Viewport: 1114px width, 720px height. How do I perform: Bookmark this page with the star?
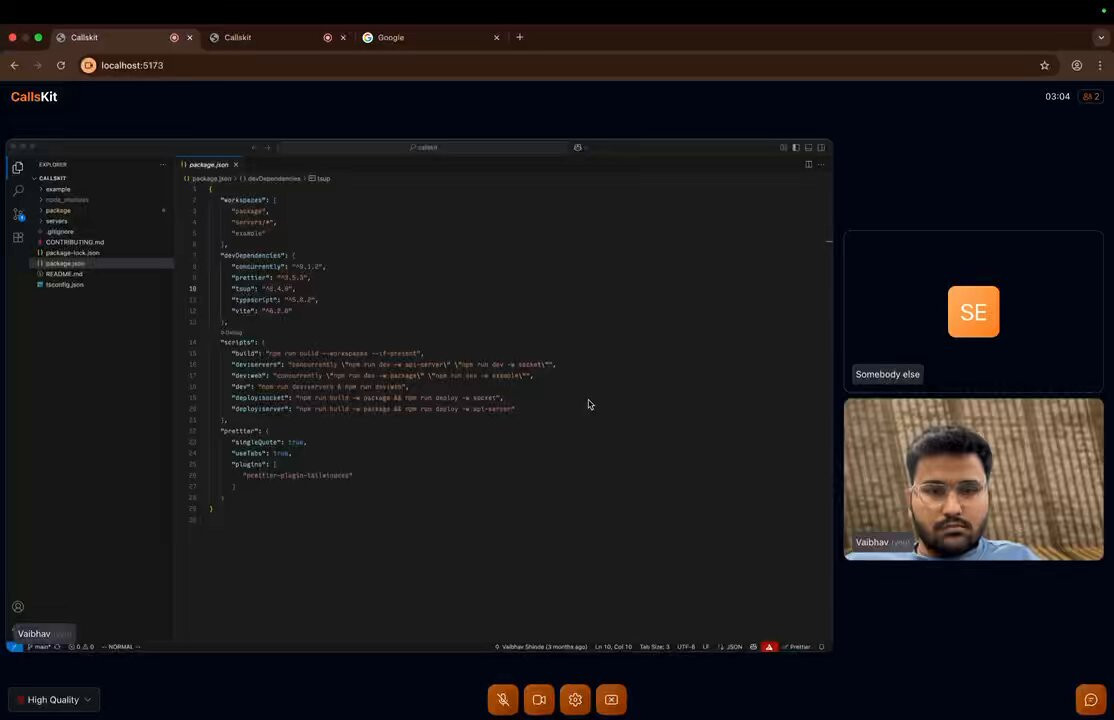tap(1044, 65)
